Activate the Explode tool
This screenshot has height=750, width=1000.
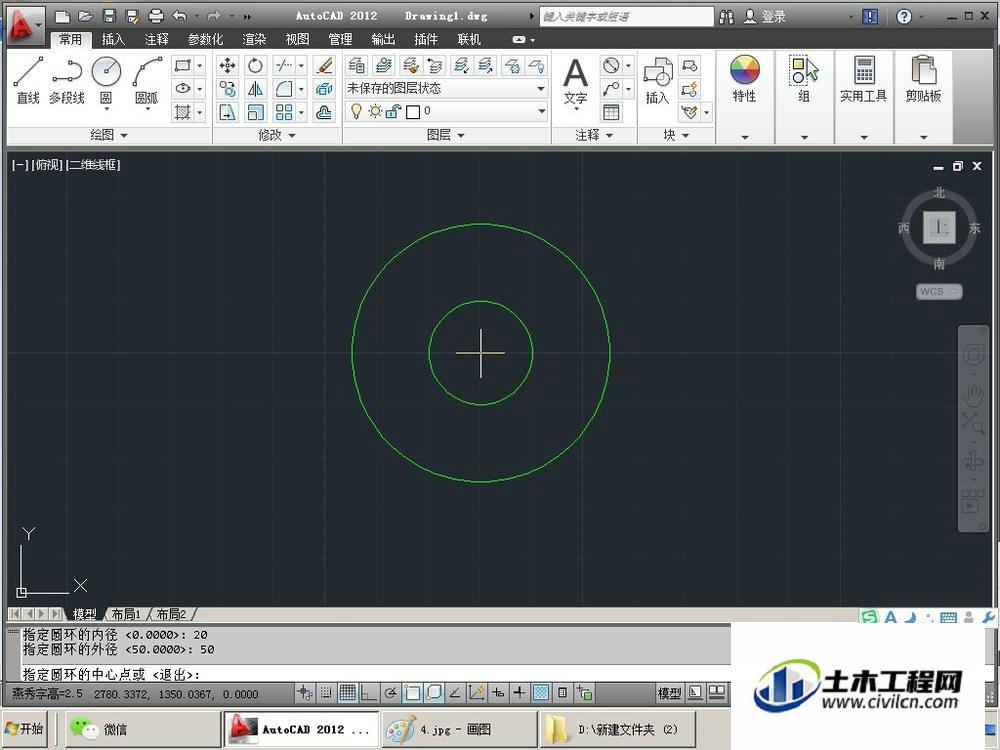click(324, 89)
